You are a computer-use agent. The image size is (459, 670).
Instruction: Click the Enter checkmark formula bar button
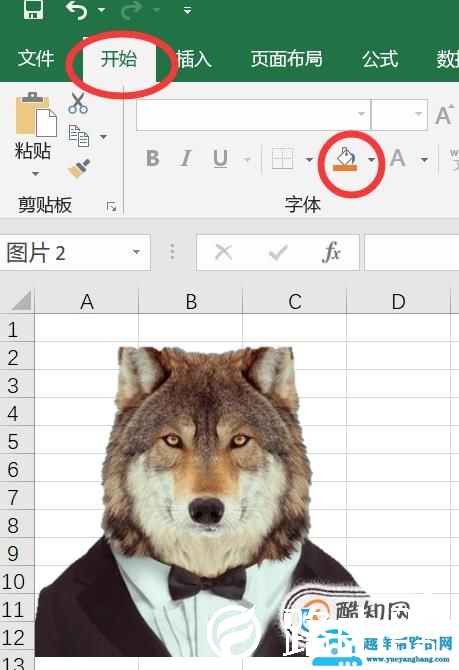(x=278, y=253)
